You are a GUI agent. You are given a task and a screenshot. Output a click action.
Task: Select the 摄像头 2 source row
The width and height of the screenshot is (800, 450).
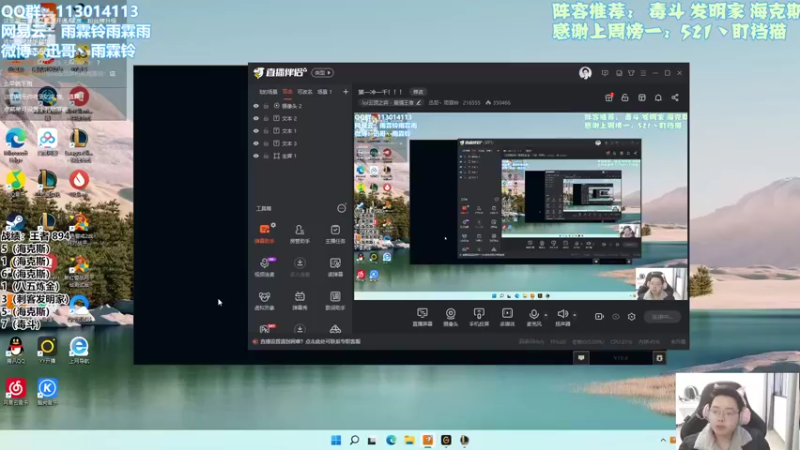click(301, 106)
